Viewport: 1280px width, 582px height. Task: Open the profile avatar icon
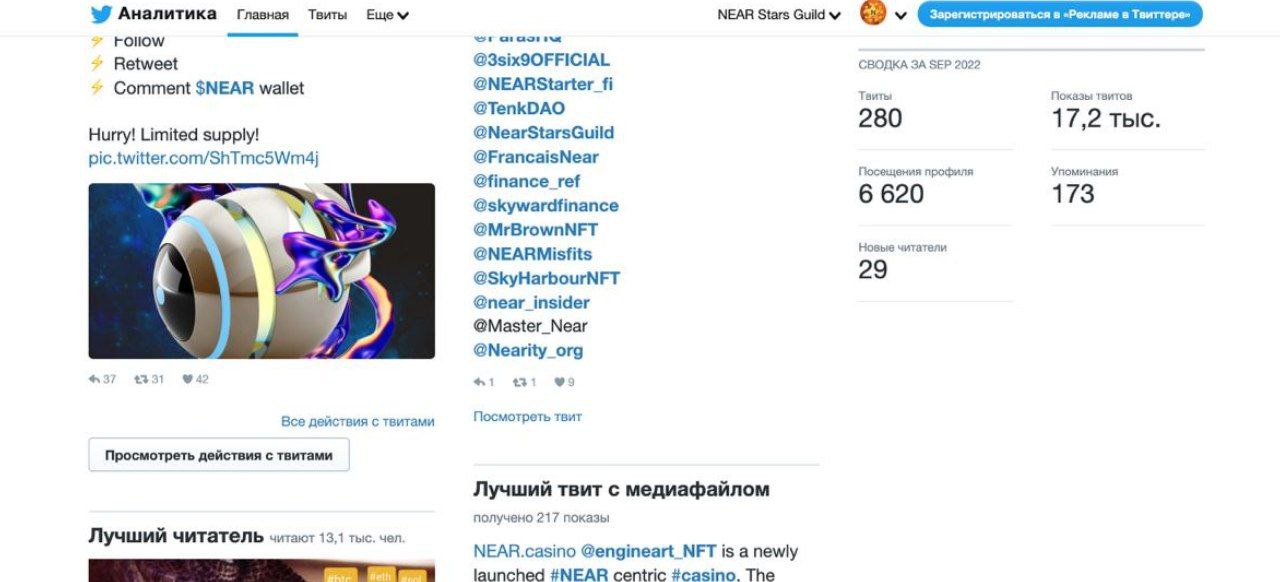(873, 14)
